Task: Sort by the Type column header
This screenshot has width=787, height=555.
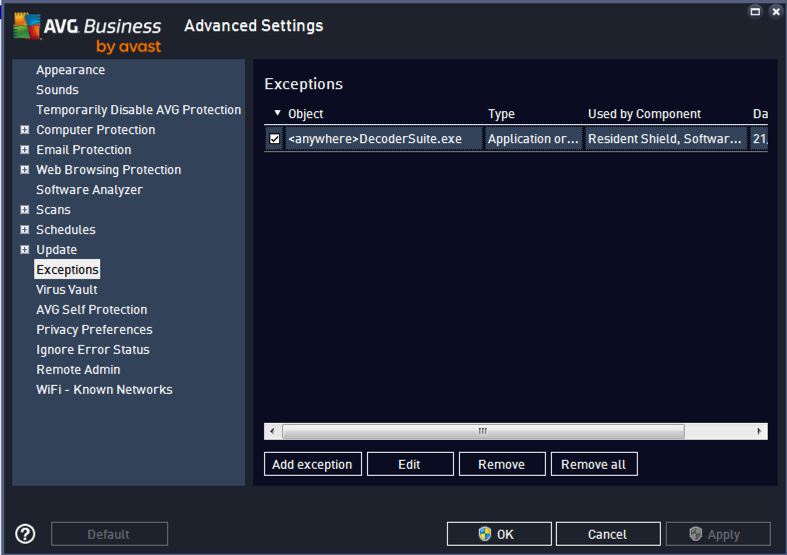Action: coord(501,114)
